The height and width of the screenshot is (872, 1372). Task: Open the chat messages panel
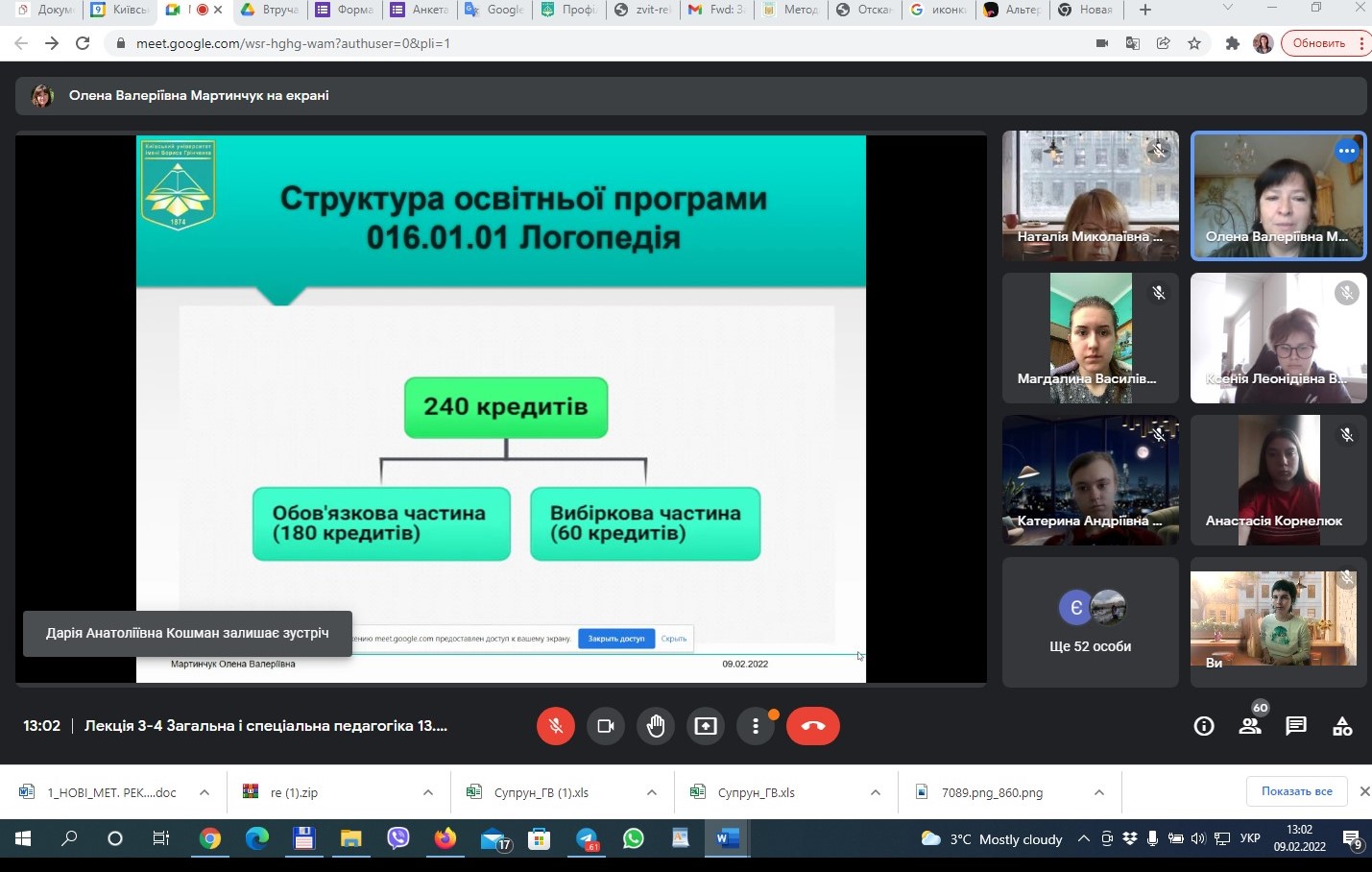(x=1296, y=726)
